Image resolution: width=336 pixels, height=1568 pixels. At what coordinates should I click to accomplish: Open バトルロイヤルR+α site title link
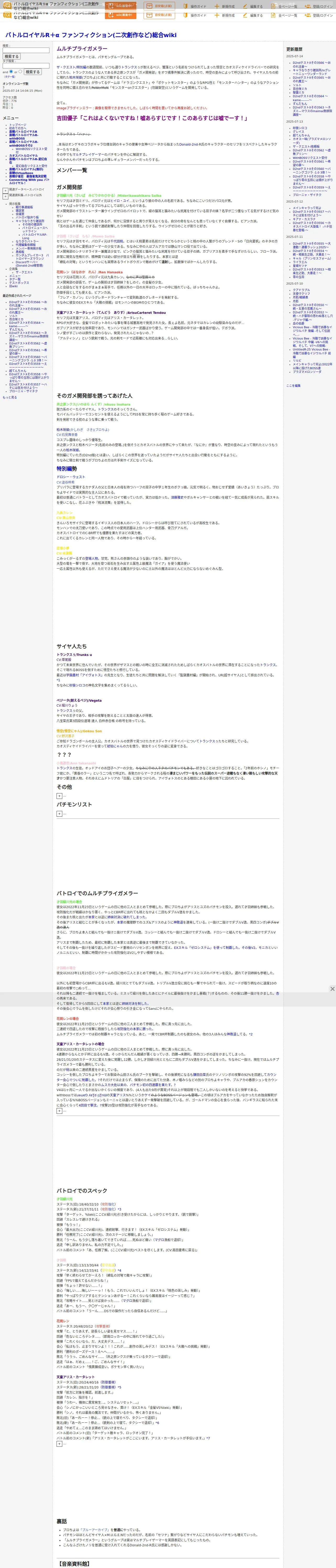[x=91, y=35]
